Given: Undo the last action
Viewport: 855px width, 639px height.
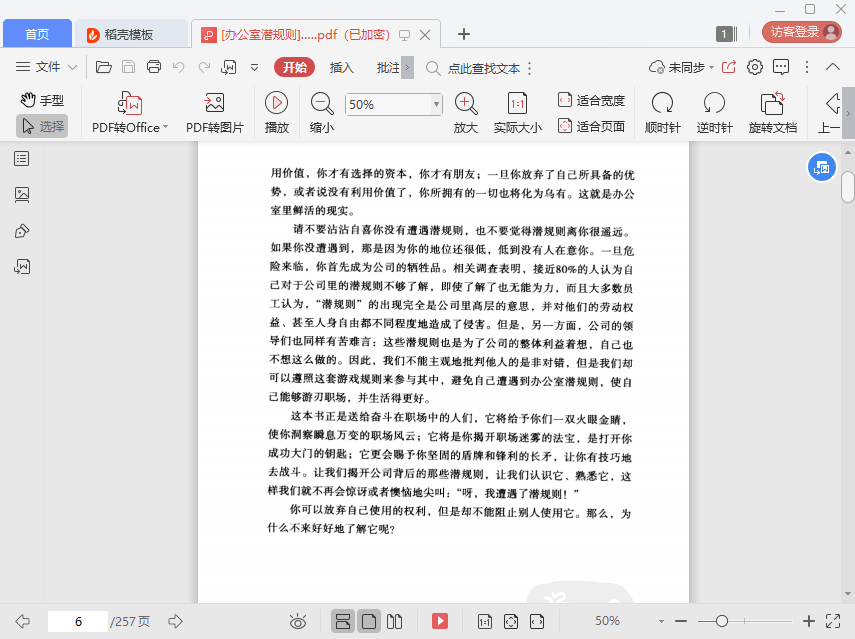Looking at the screenshot, I should [178, 67].
